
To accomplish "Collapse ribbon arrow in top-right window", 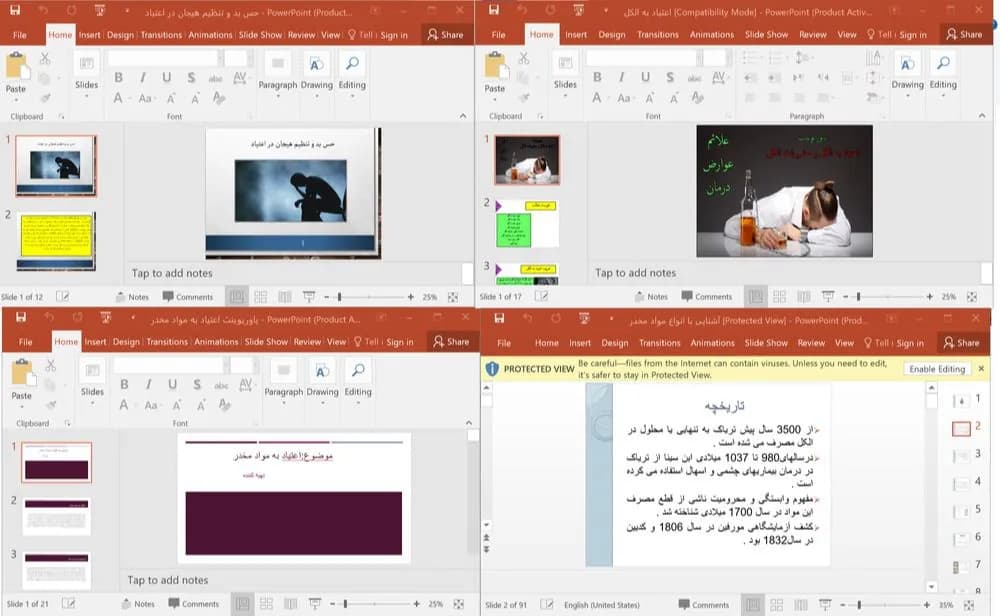I will click(982, 115).
